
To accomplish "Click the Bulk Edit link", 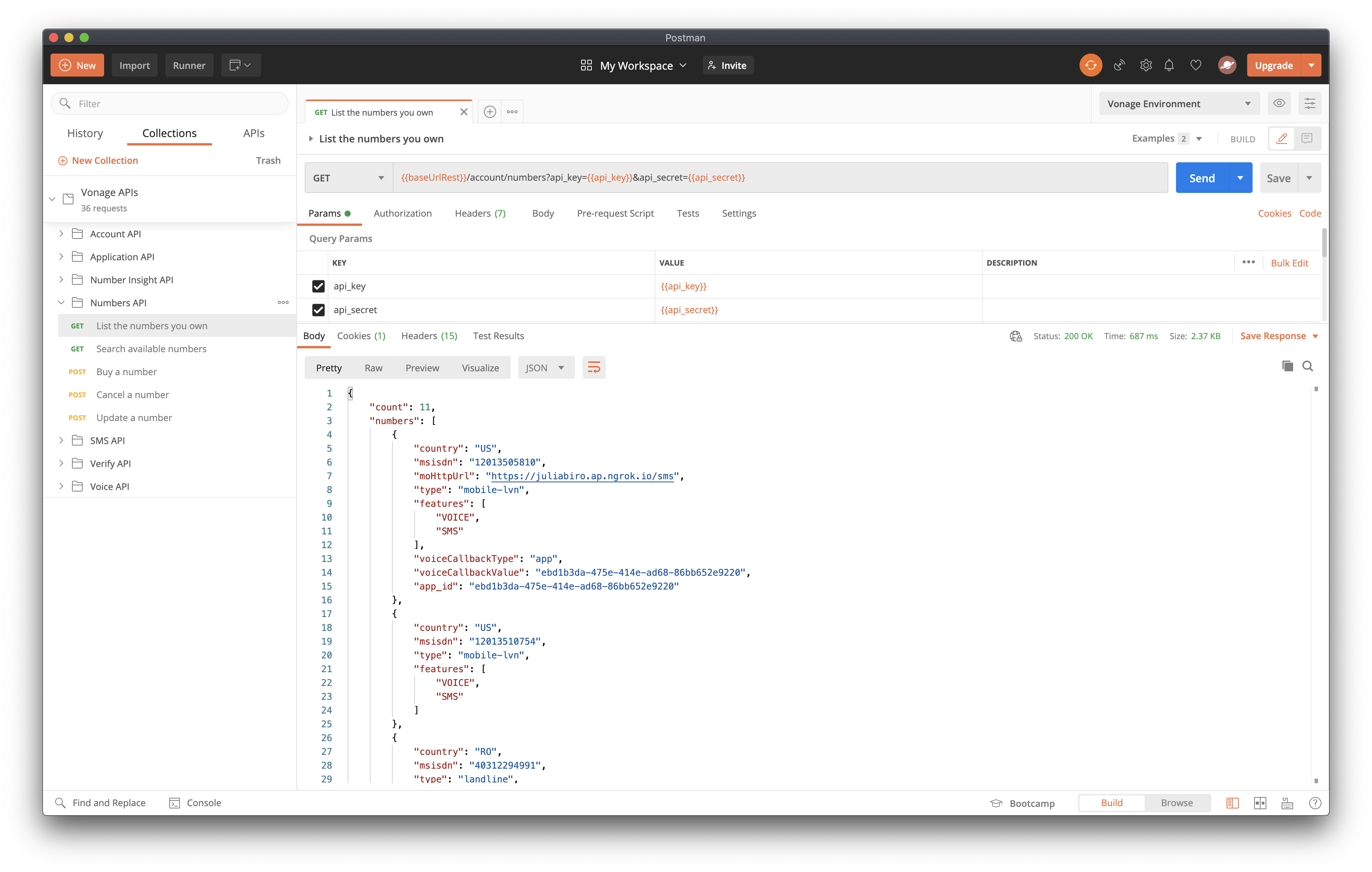I will click(x=1289, y=263).
